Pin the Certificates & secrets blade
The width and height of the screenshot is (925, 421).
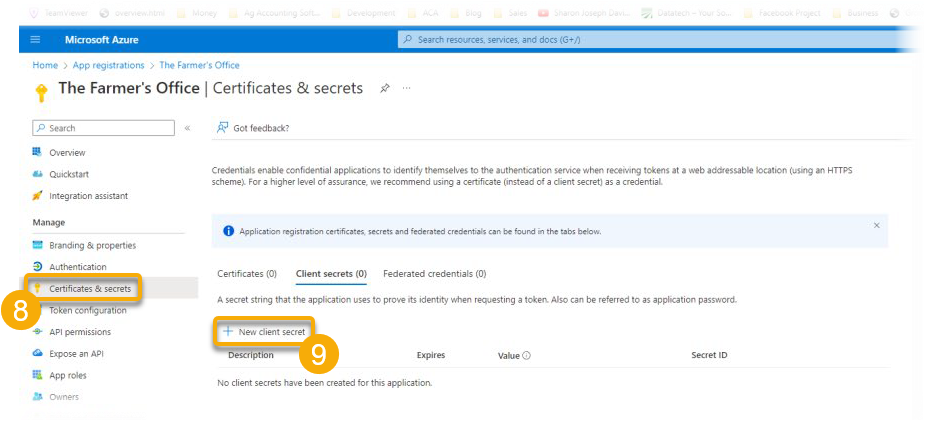point(385,88)
